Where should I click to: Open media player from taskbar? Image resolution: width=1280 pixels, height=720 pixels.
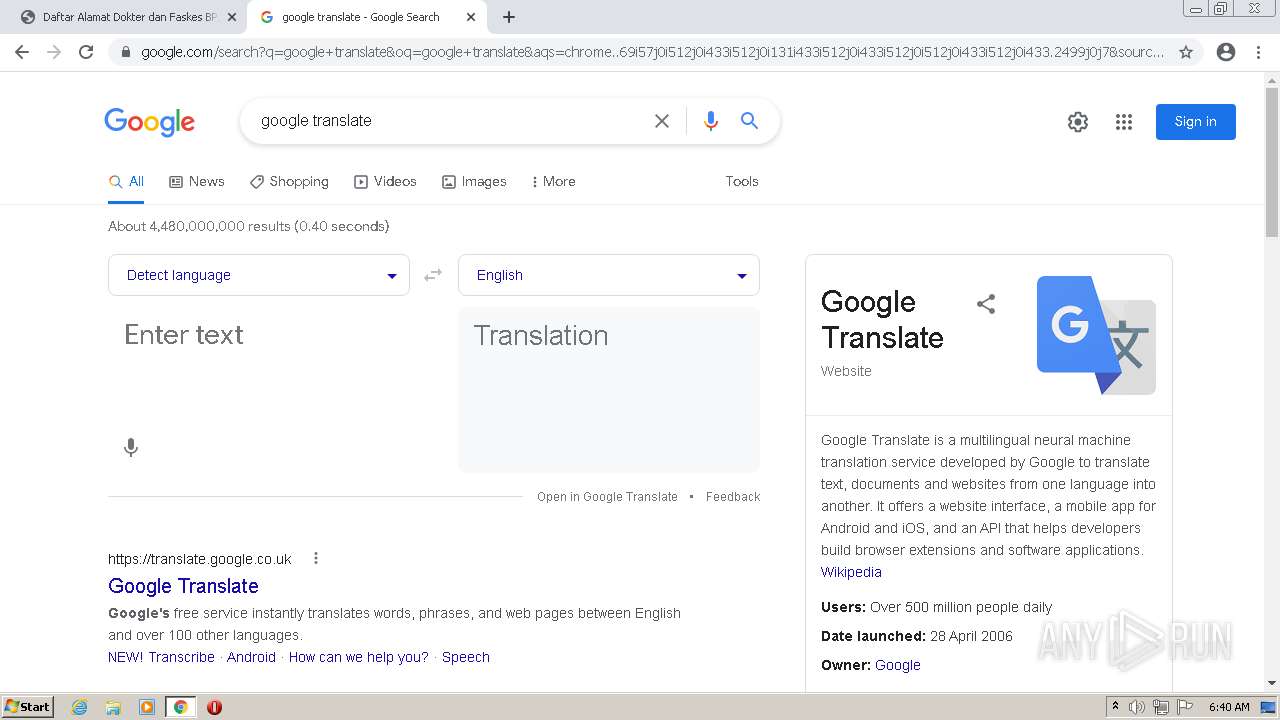tap(147, 707)
